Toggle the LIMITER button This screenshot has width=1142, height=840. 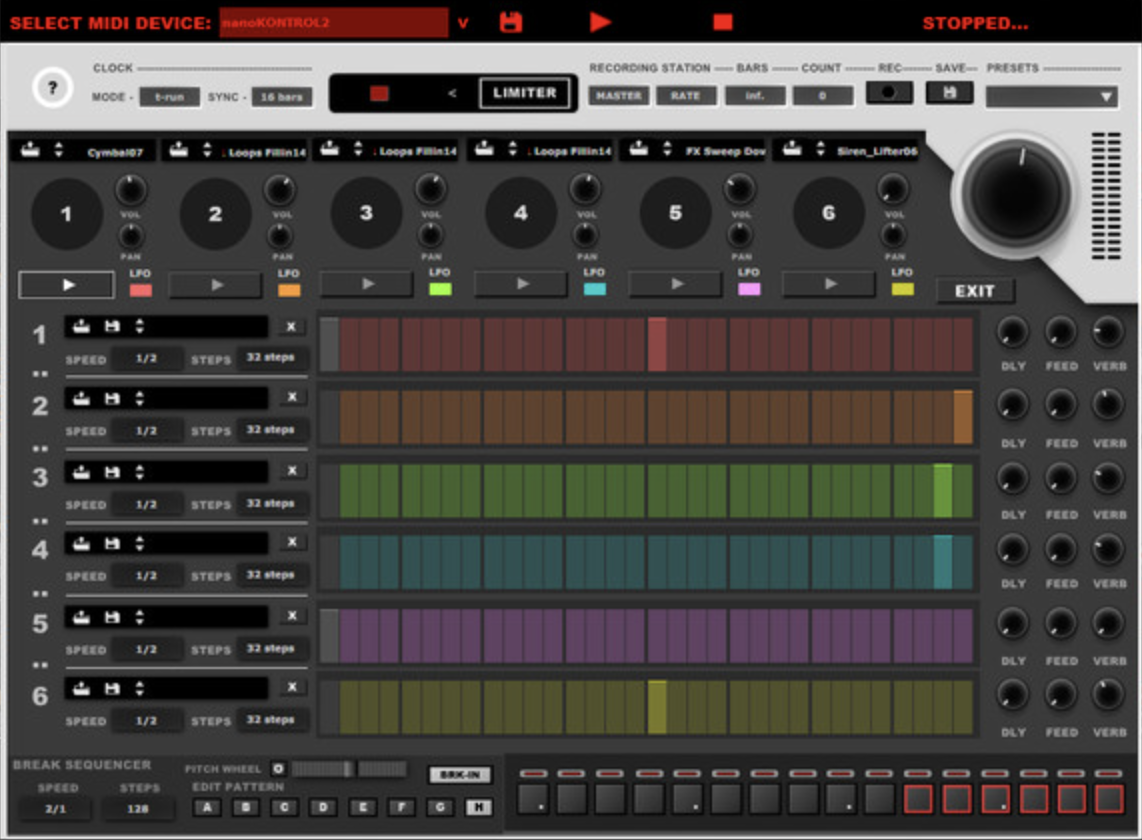click(524, 93)
